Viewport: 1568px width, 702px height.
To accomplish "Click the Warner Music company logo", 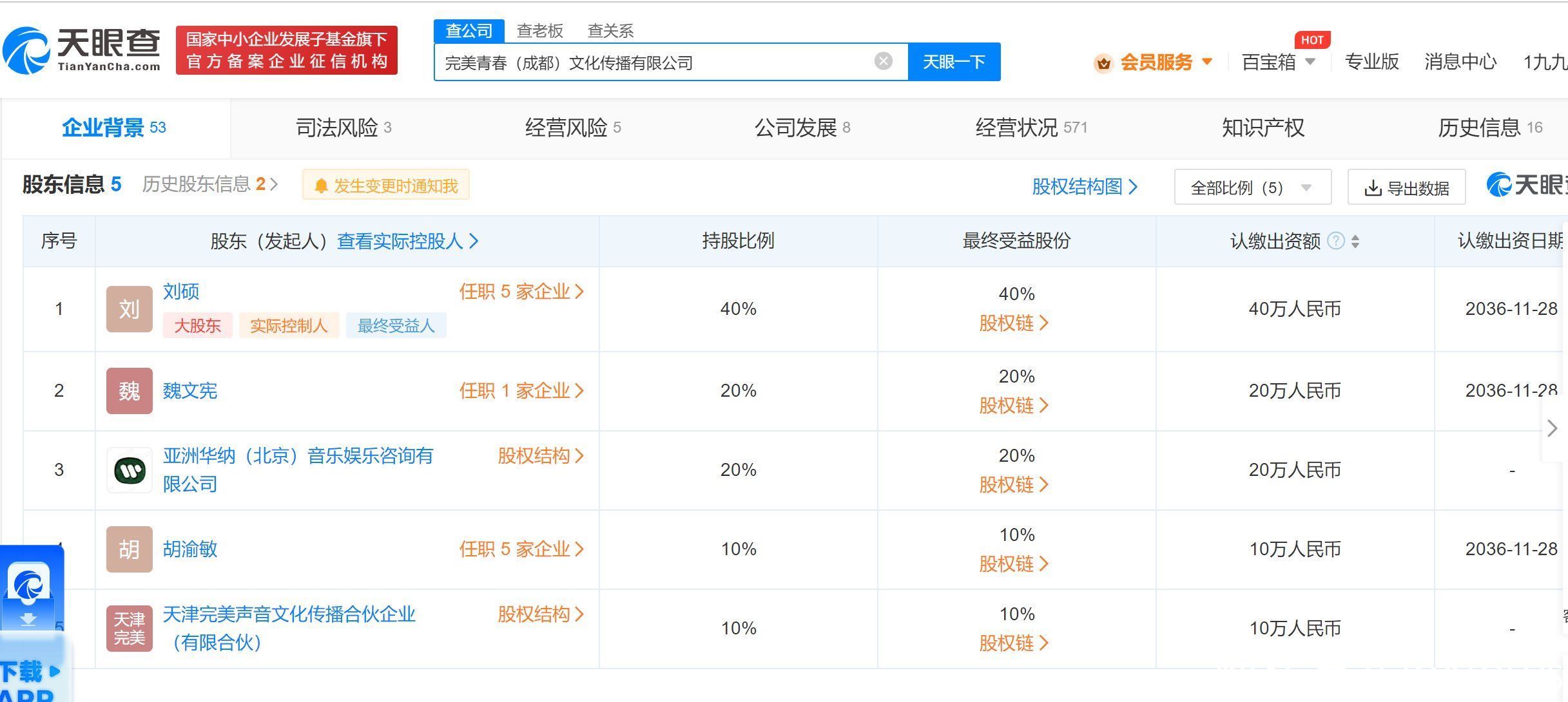I will [x=130, y=470].
